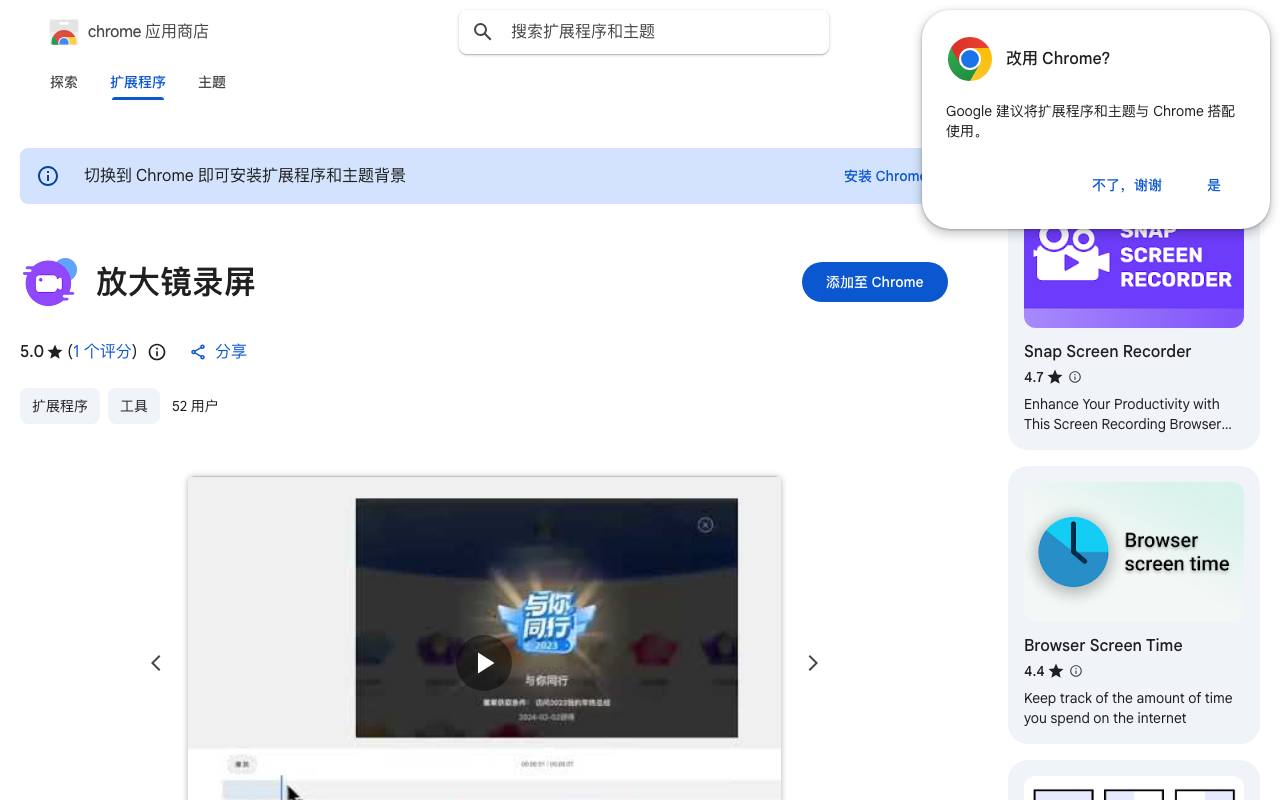This screenshot has height=800, width=1280.
Task: Select the 扩展程序 tab
Action: [138, 82]
